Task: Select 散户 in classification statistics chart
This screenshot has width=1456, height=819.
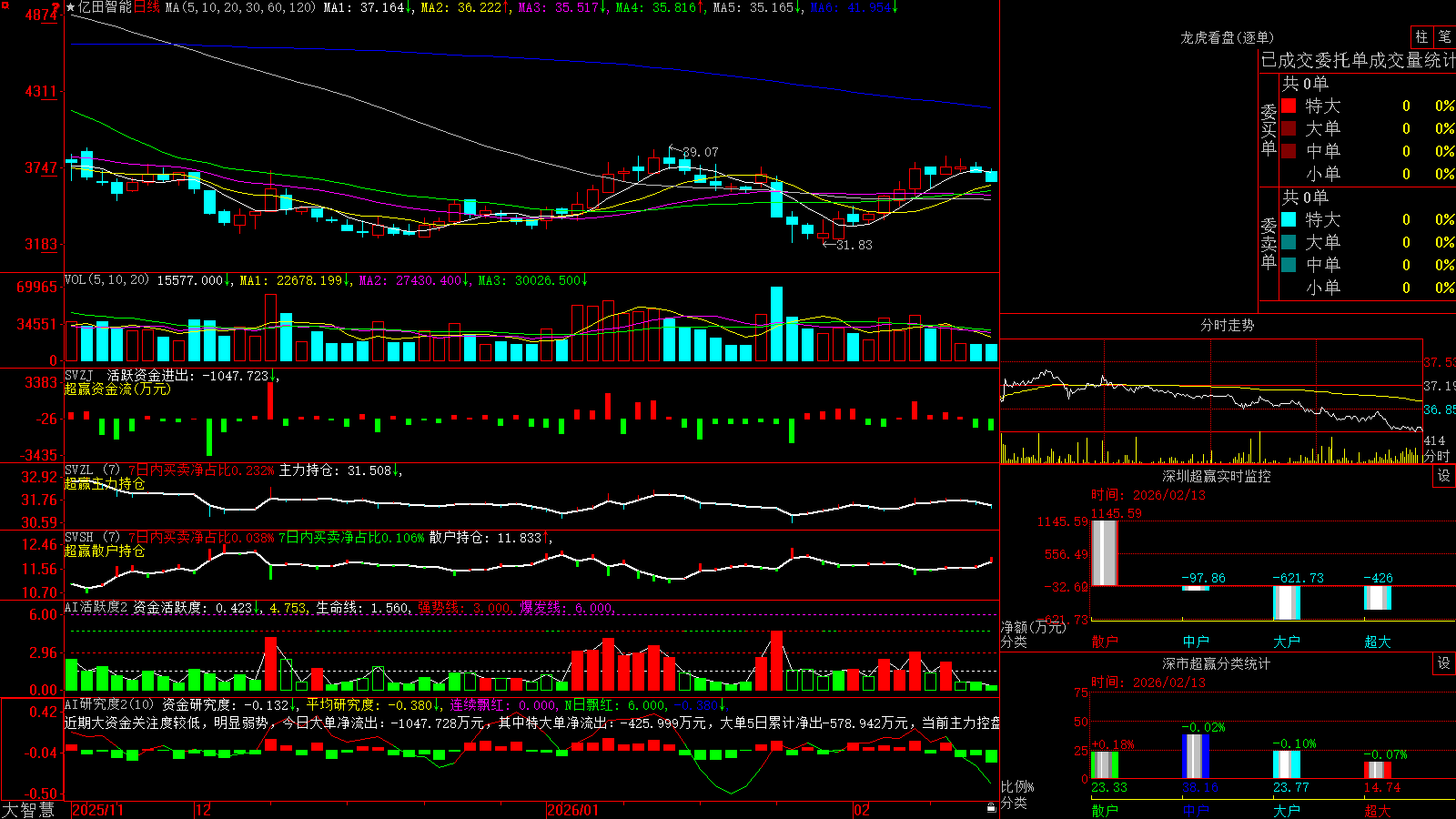Action: [1105, 810]
